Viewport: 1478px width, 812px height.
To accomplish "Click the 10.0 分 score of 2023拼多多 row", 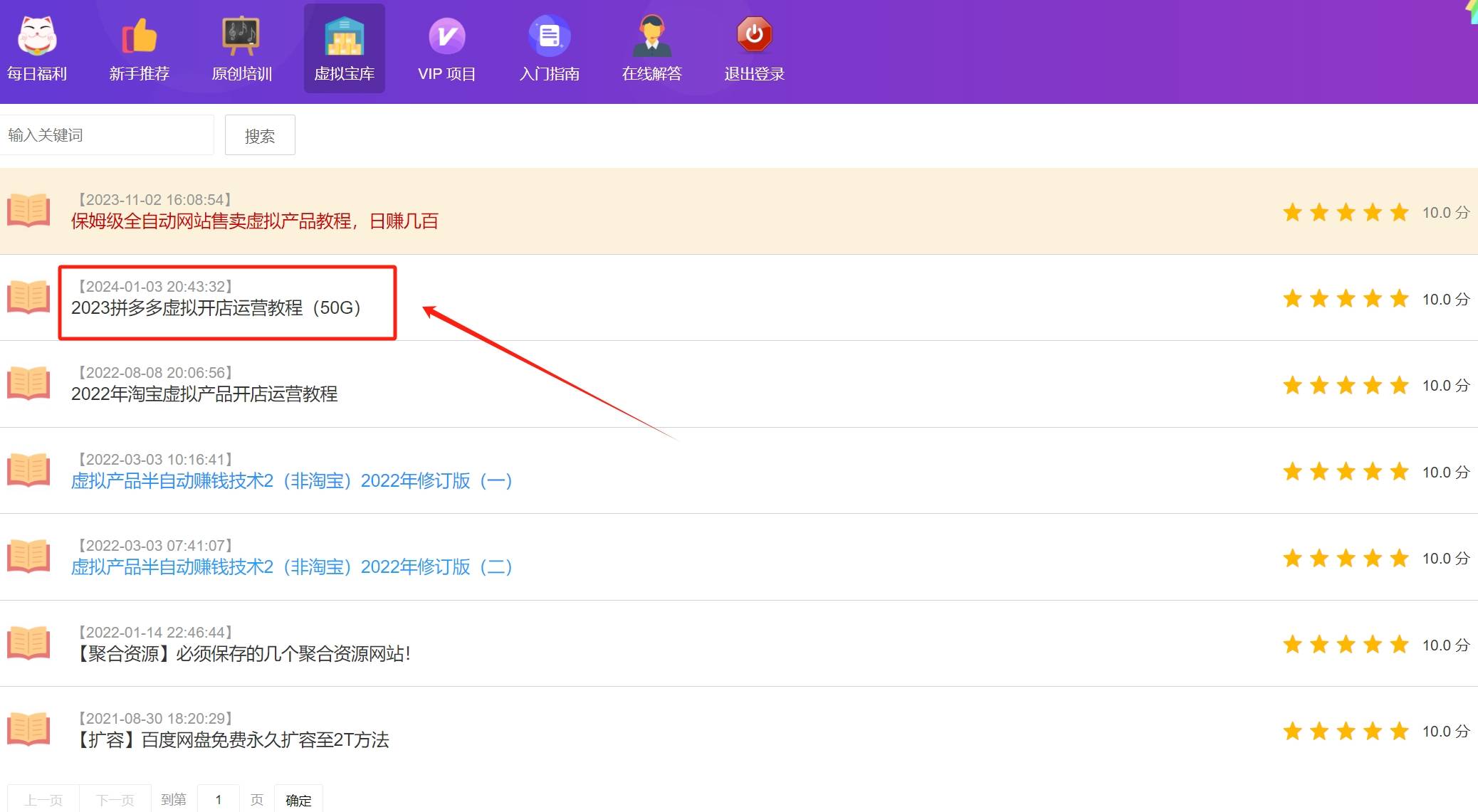I will 1446,300.
